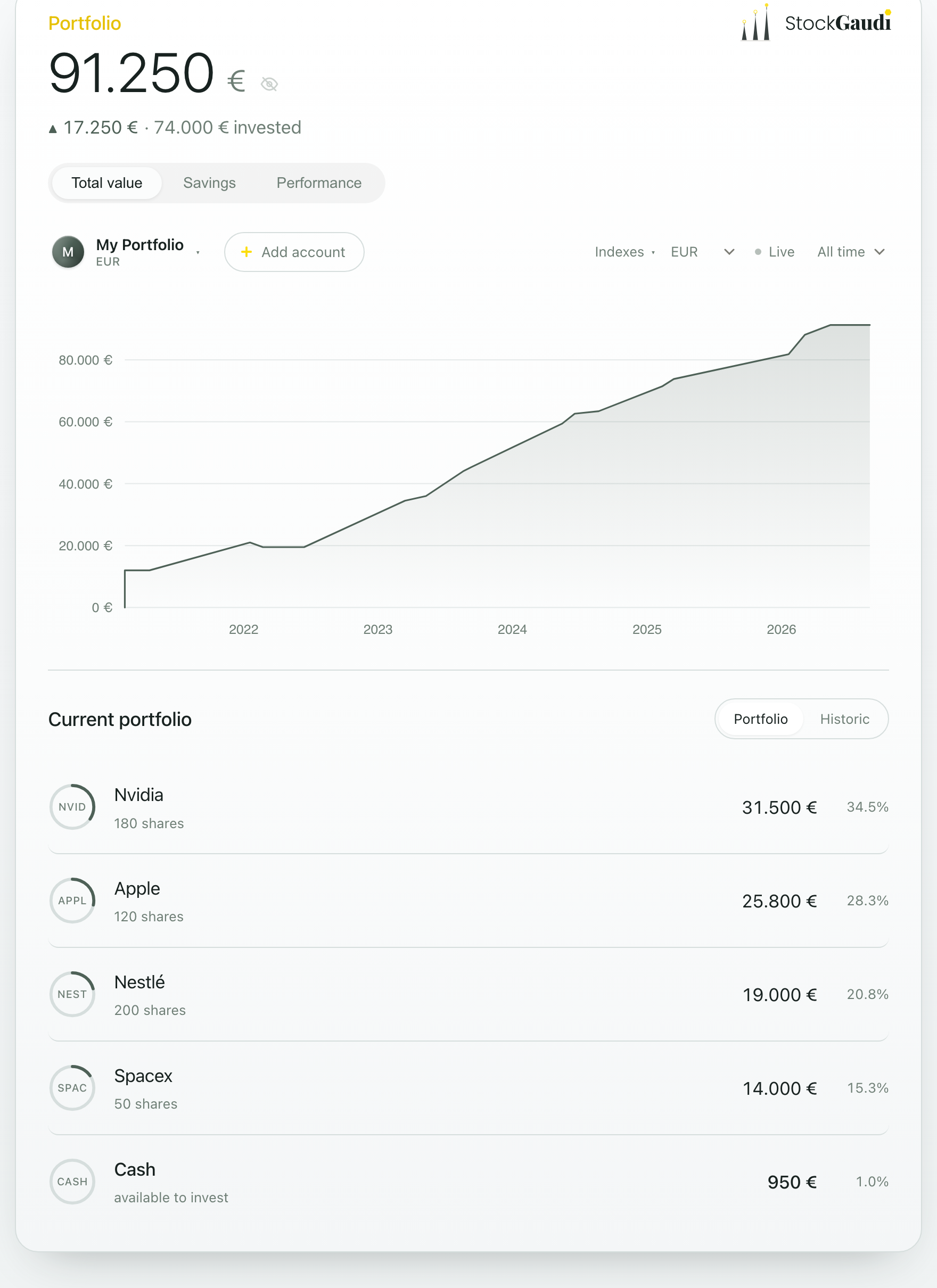Click the 25.800 € Apple value
Viewport: 937px width, 1288px height.
point(779,901)
